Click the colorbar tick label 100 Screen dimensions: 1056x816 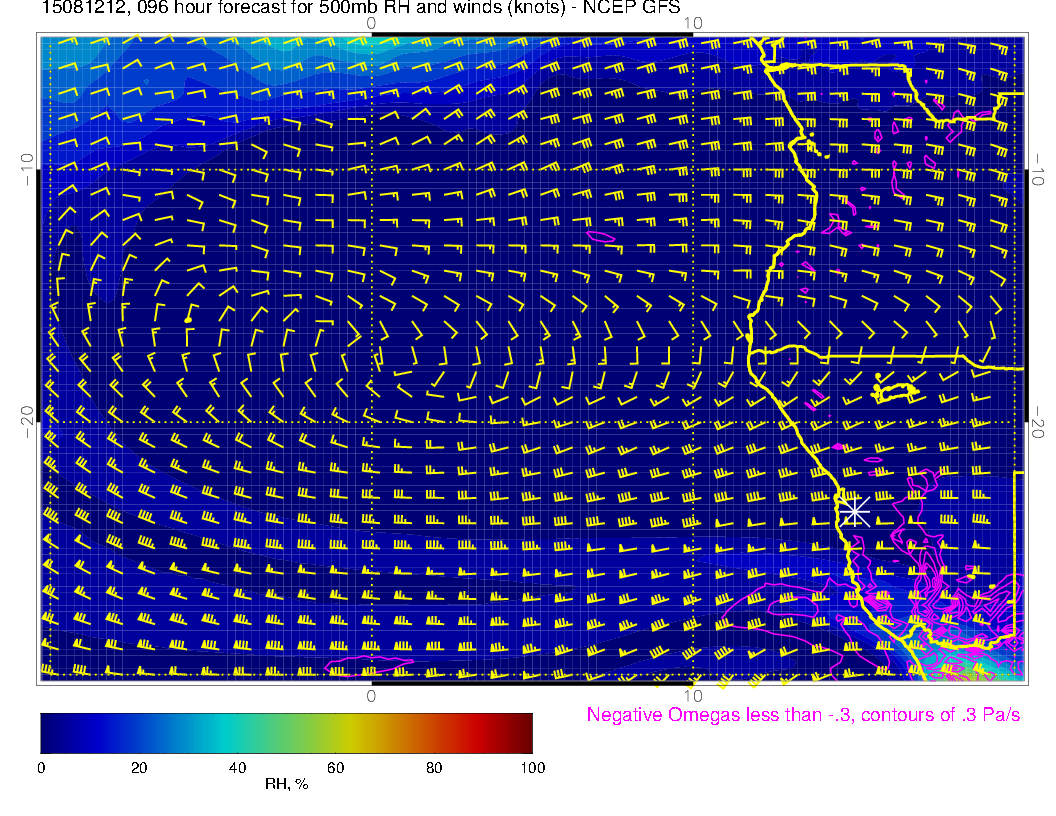532,767
